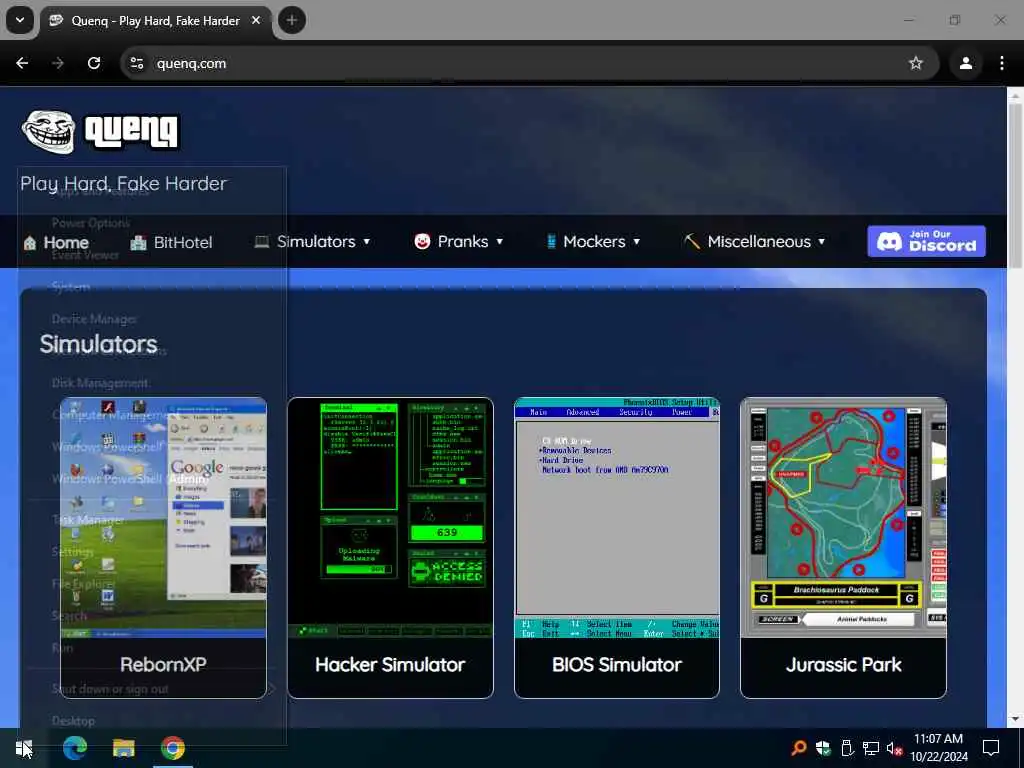Switch to Chrome in the taskbar
1024x768 pixels.
(x=173, y=748)
